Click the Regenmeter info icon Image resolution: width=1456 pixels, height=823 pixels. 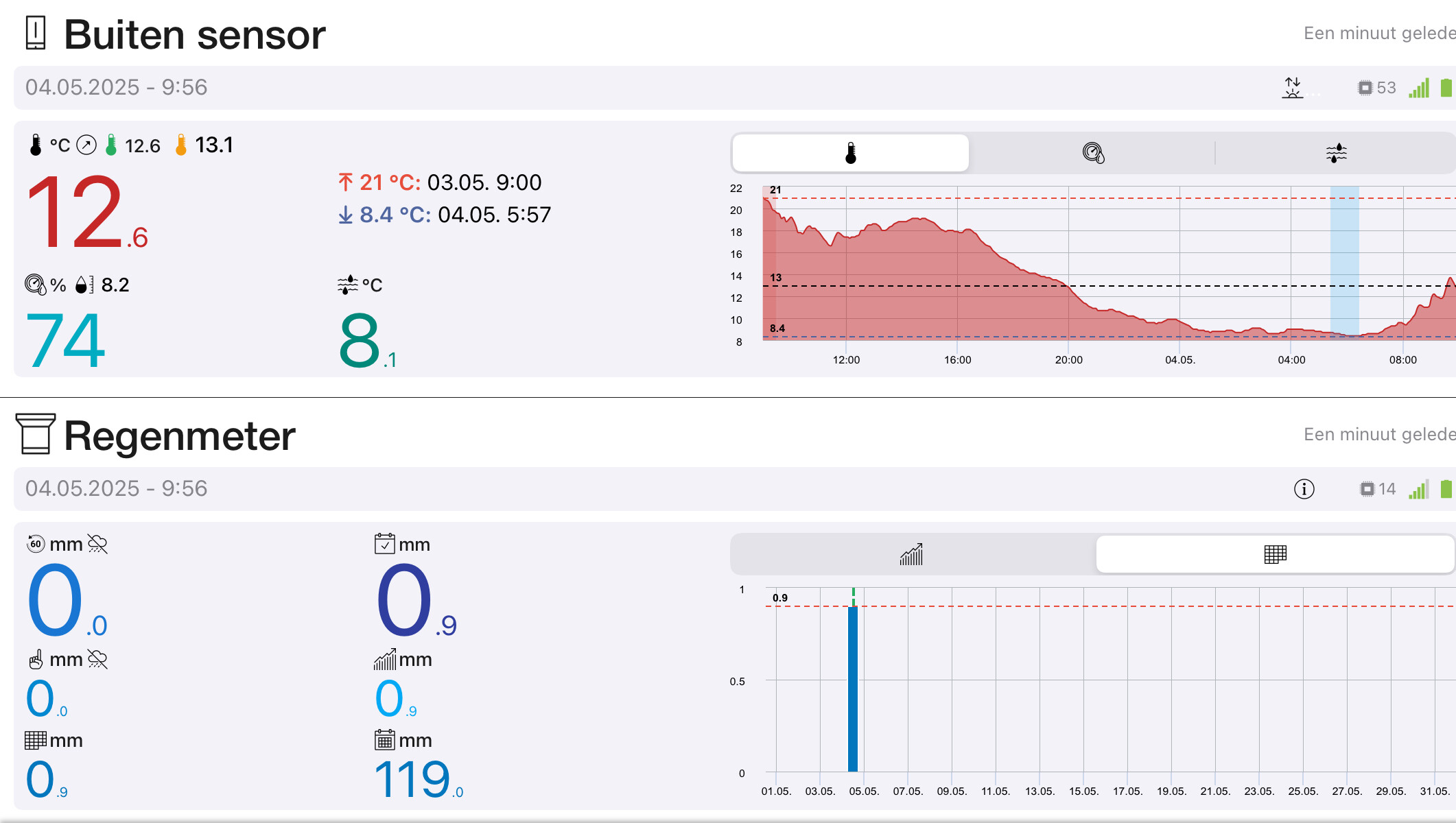(x=1304, y=489)
